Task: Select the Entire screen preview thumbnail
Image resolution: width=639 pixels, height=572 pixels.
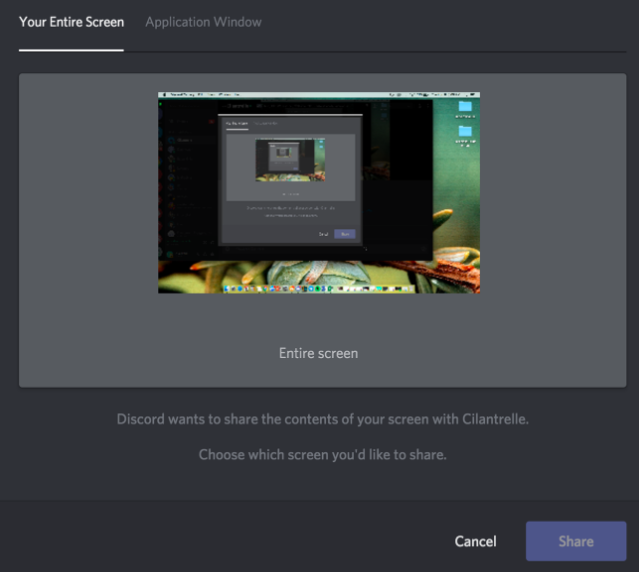Action: (x=319, y=192)
